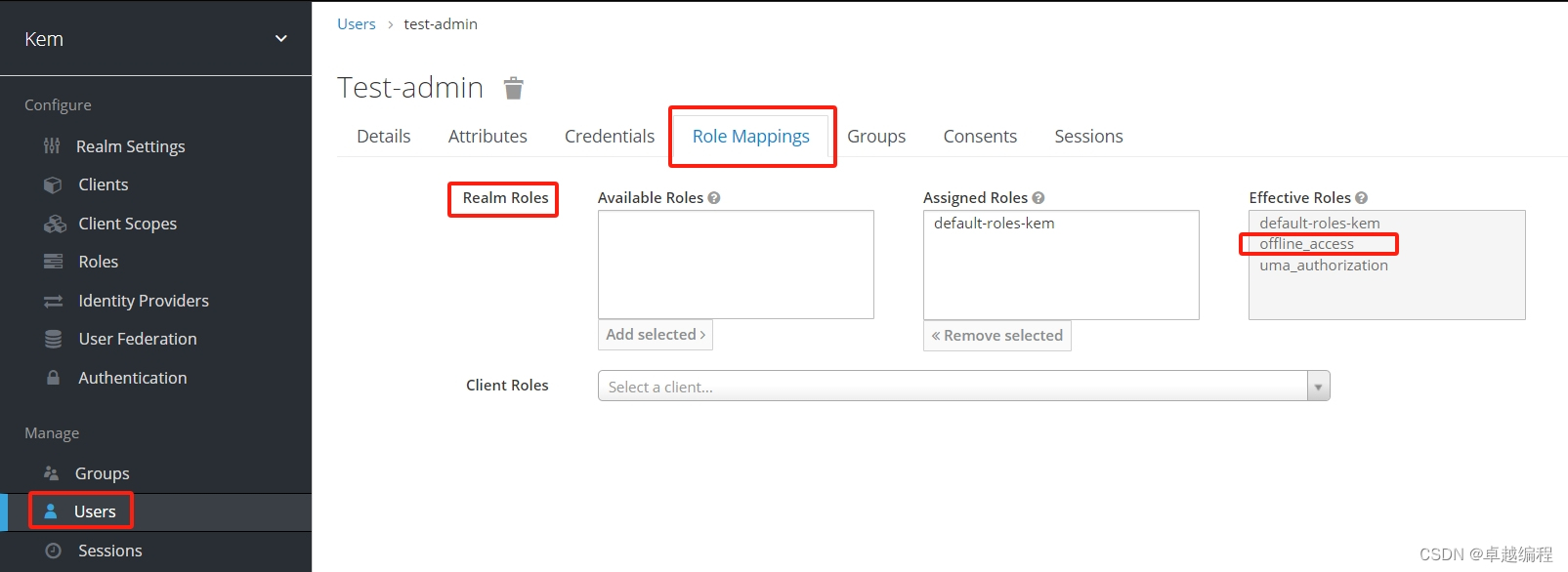Switch to the Sessions tab

pos(1088,137)
